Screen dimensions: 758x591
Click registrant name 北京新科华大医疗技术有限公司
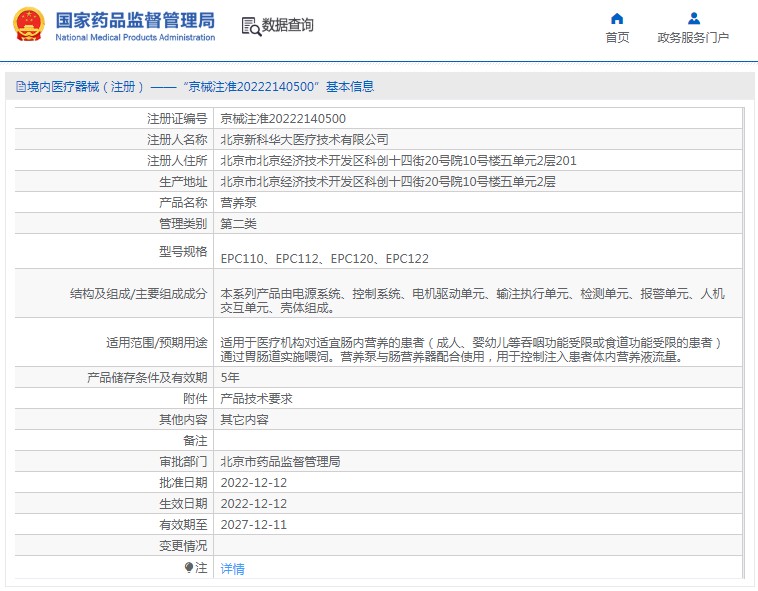pyautogui.click(x=304, y=140)
